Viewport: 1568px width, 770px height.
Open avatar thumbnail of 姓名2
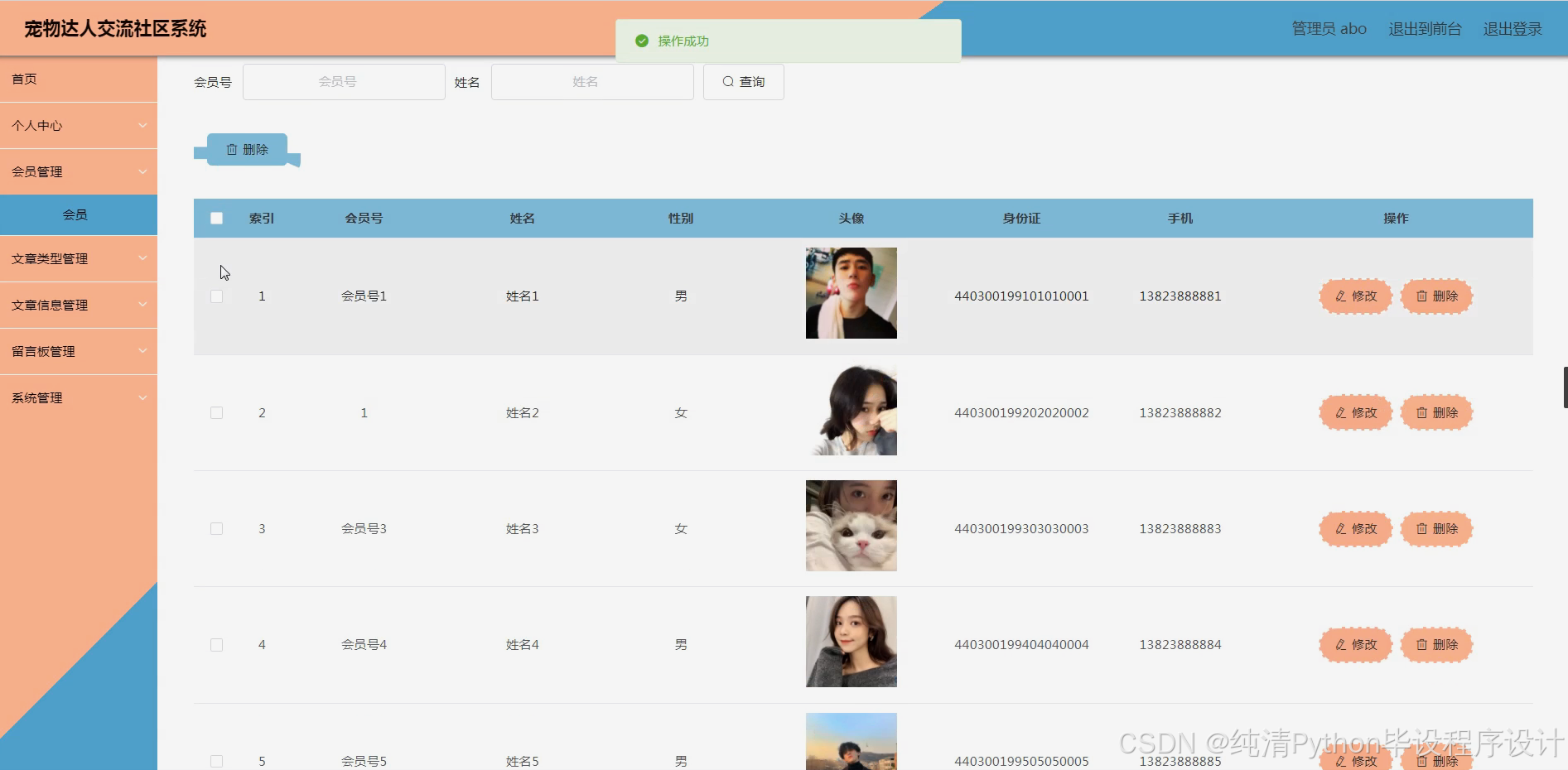pos(852,410)
